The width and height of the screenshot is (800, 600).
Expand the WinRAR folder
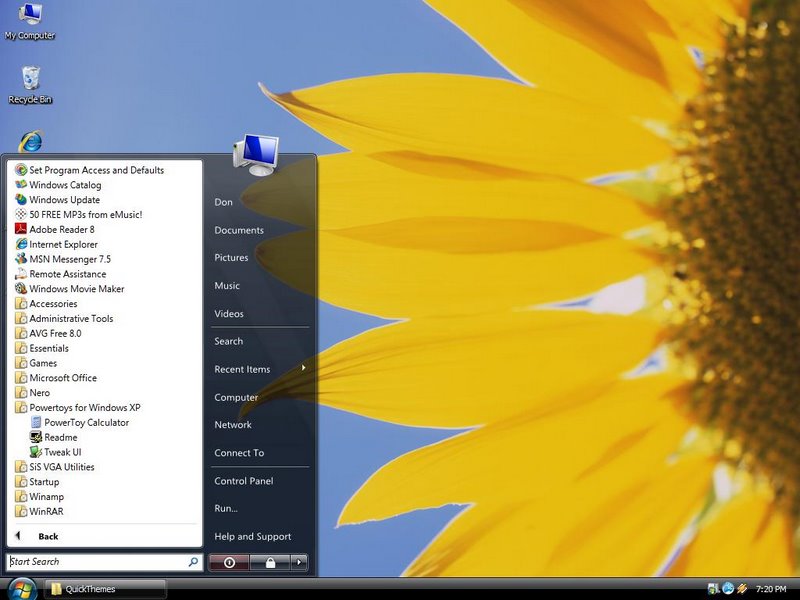[39, 511]
